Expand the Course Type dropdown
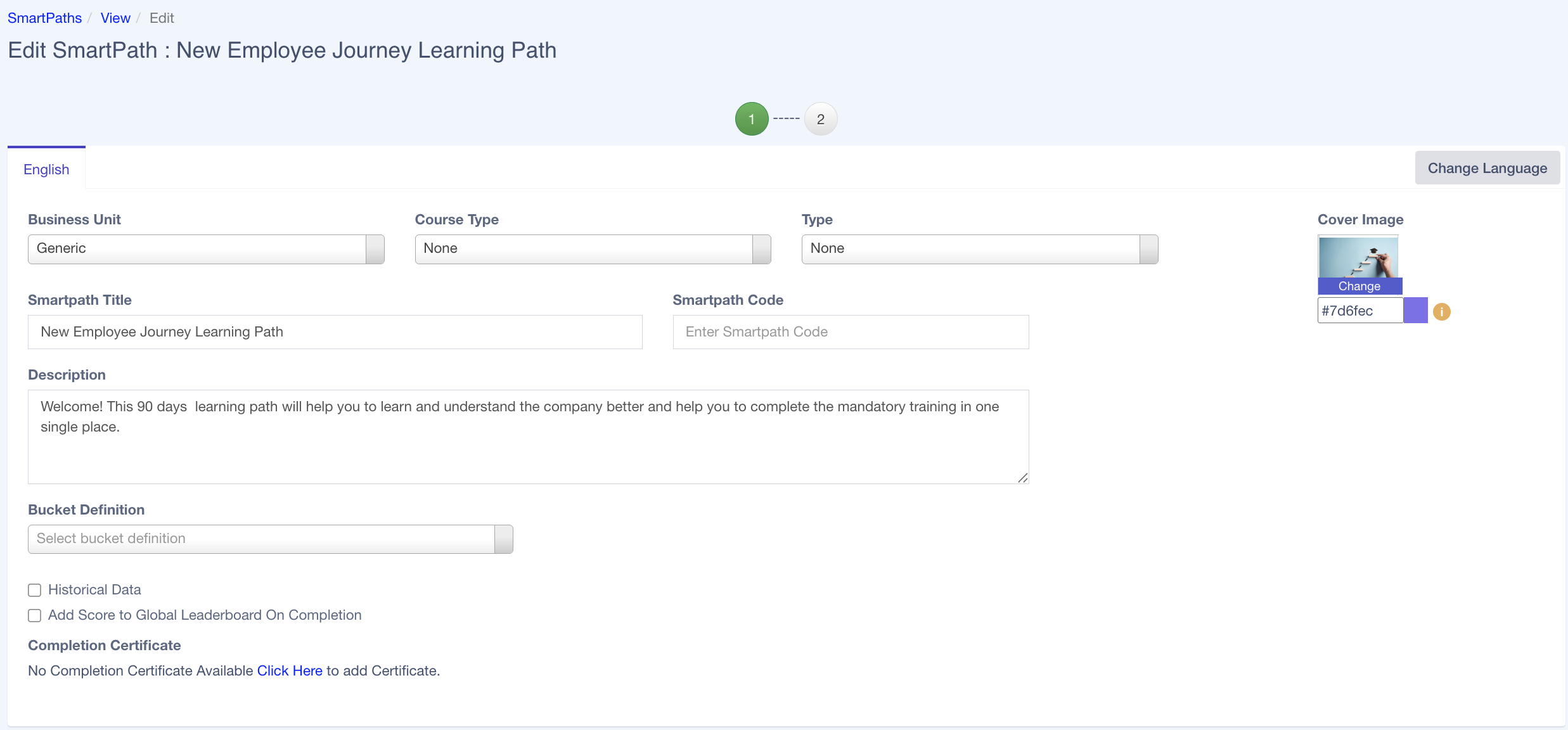 (x=593, y=249)
